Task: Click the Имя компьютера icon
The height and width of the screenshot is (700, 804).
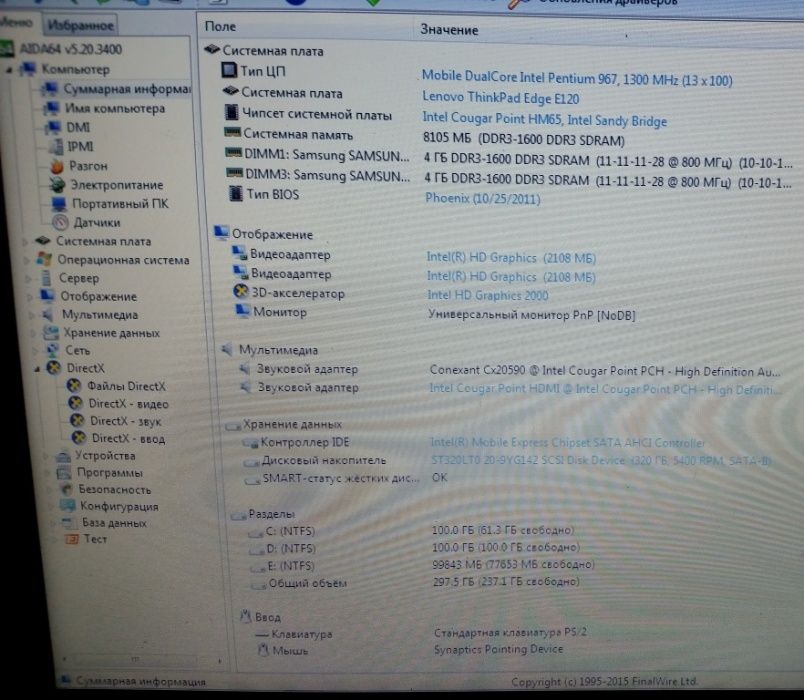Action: 52,108
